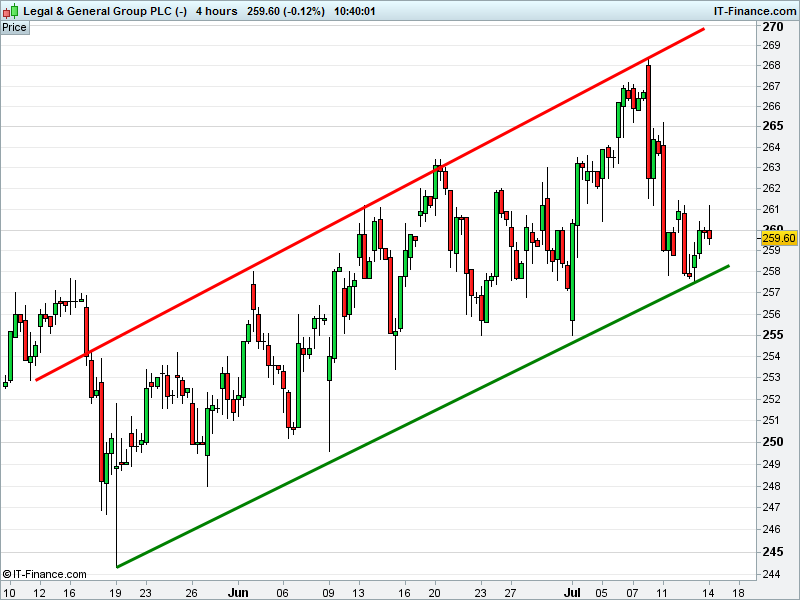Viewport: 800px width, 600px height.
Task: Click the 257 level on price axis
Action: 771,292
